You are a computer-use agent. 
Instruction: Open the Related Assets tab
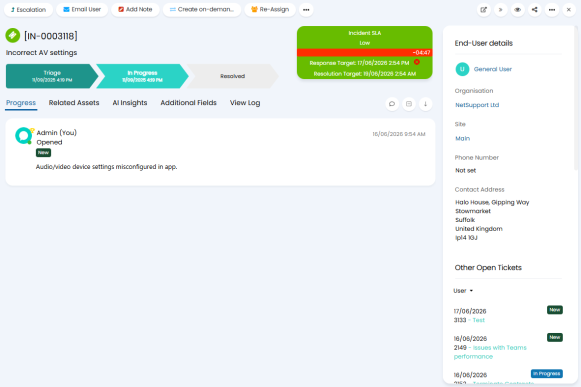(74, 103)
